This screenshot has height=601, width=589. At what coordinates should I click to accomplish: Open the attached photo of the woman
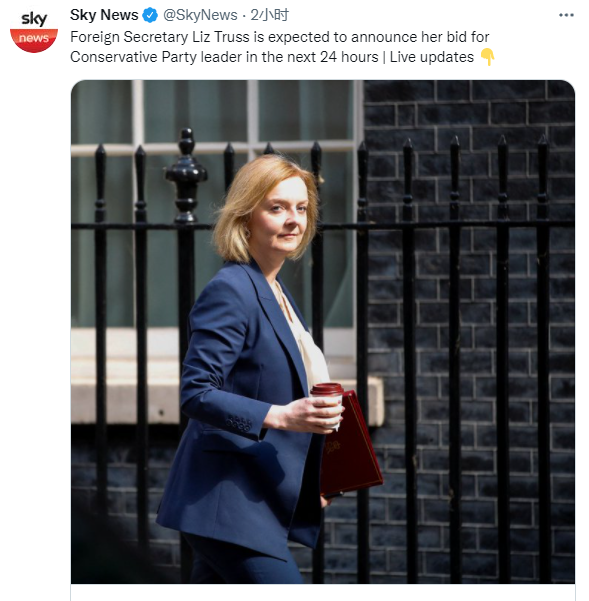[x=323, y=332]
